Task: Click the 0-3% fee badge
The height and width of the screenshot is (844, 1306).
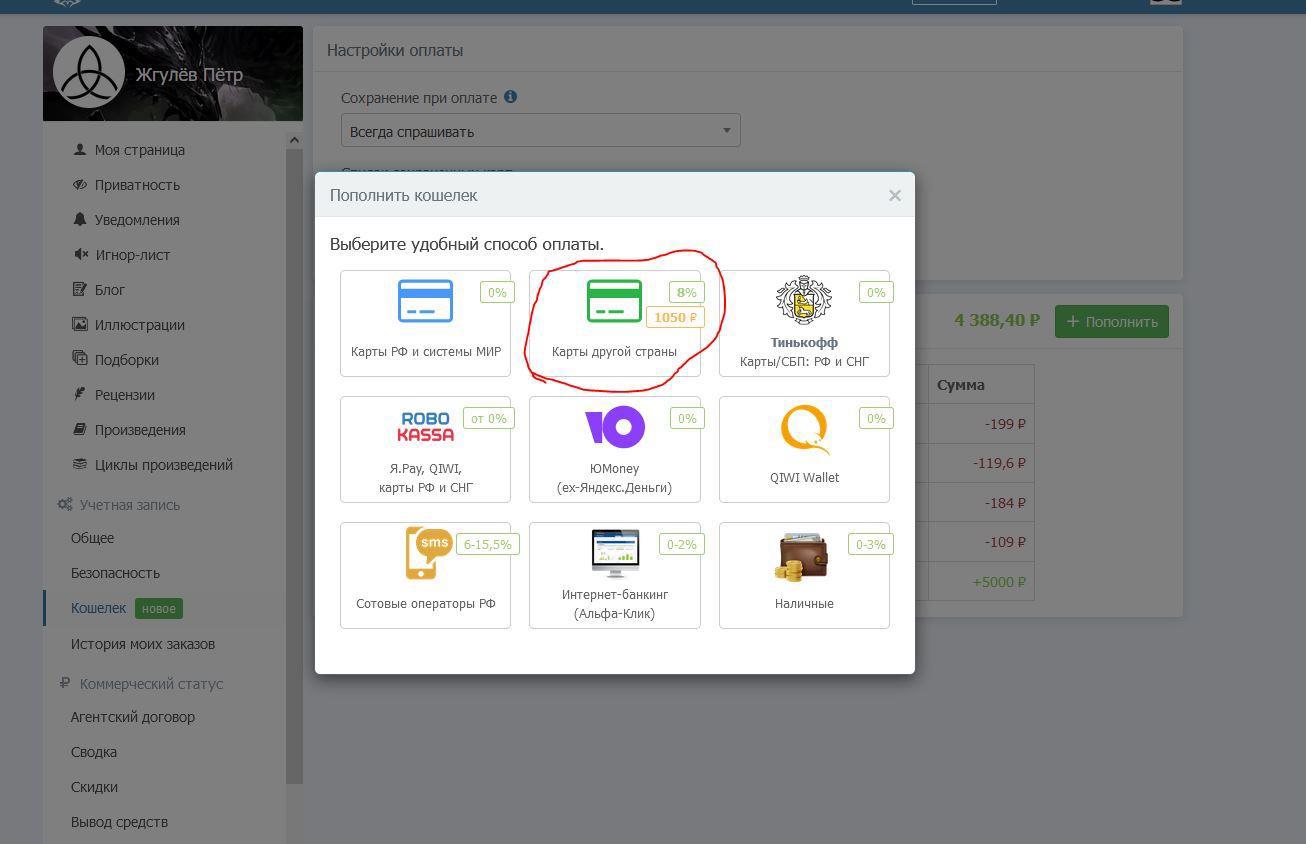Action: click(x=871, y=544)
